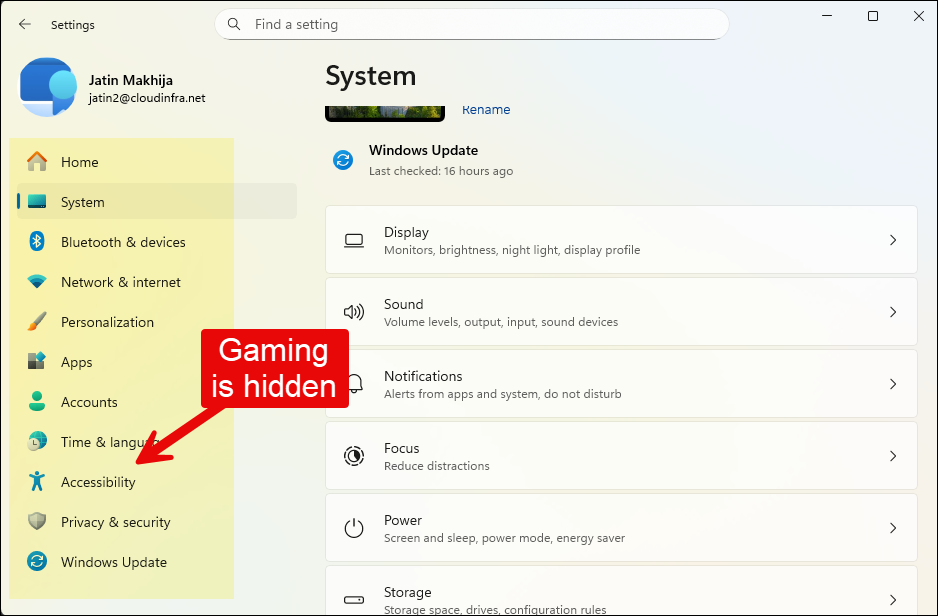Open Windows Update status at top
938x616 pixels.
tap(423, 160)
